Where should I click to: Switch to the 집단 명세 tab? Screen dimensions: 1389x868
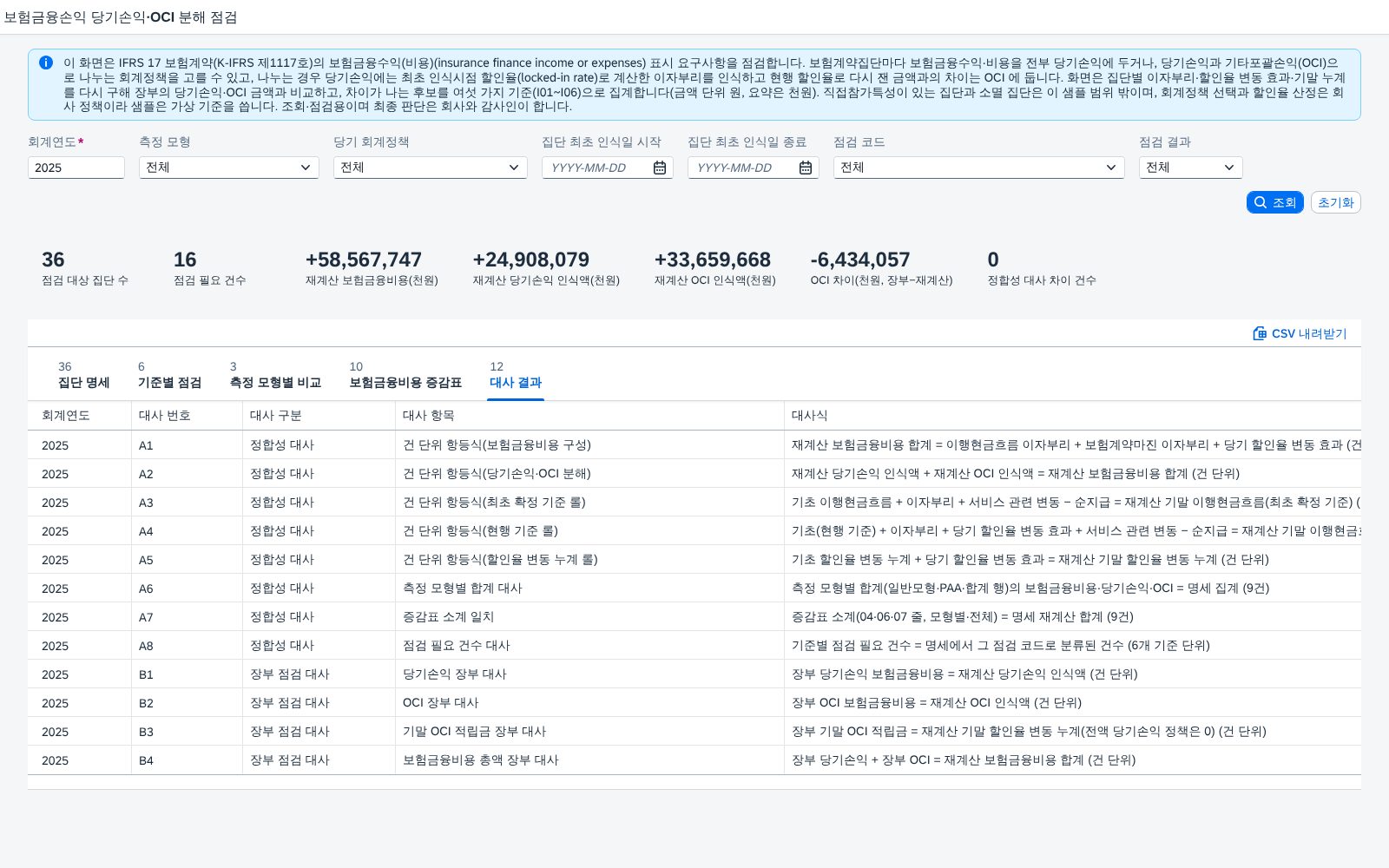[84, 375]
